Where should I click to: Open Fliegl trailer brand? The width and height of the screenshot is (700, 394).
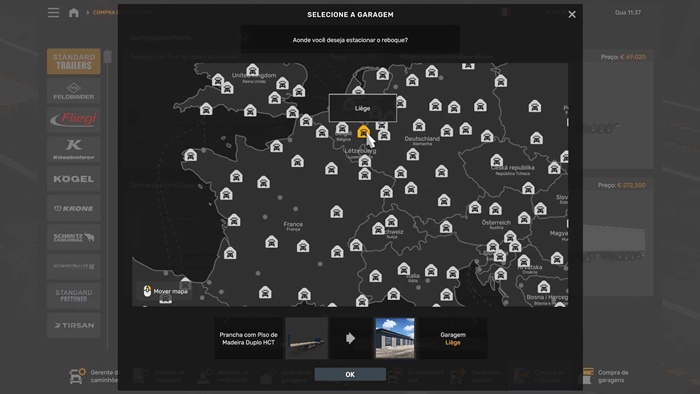click(x=74, y=120)
